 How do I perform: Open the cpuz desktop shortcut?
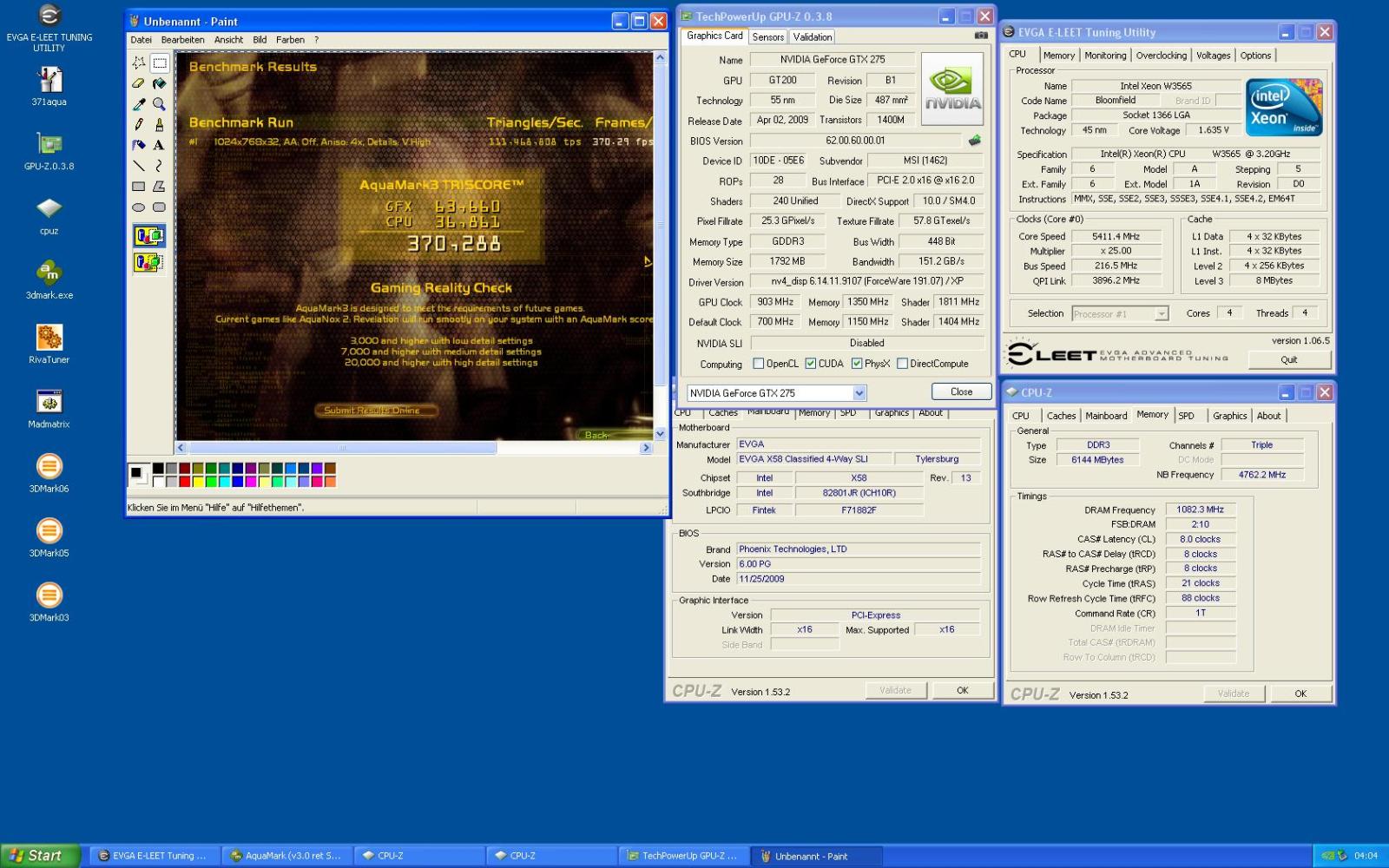(49, 215)
